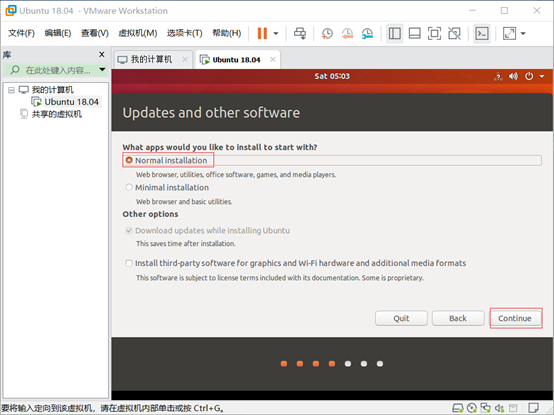Viewport: 554px width, 415px height.
Task: Close the Ubuntu 18.04 tab
Action: point(273,59)
